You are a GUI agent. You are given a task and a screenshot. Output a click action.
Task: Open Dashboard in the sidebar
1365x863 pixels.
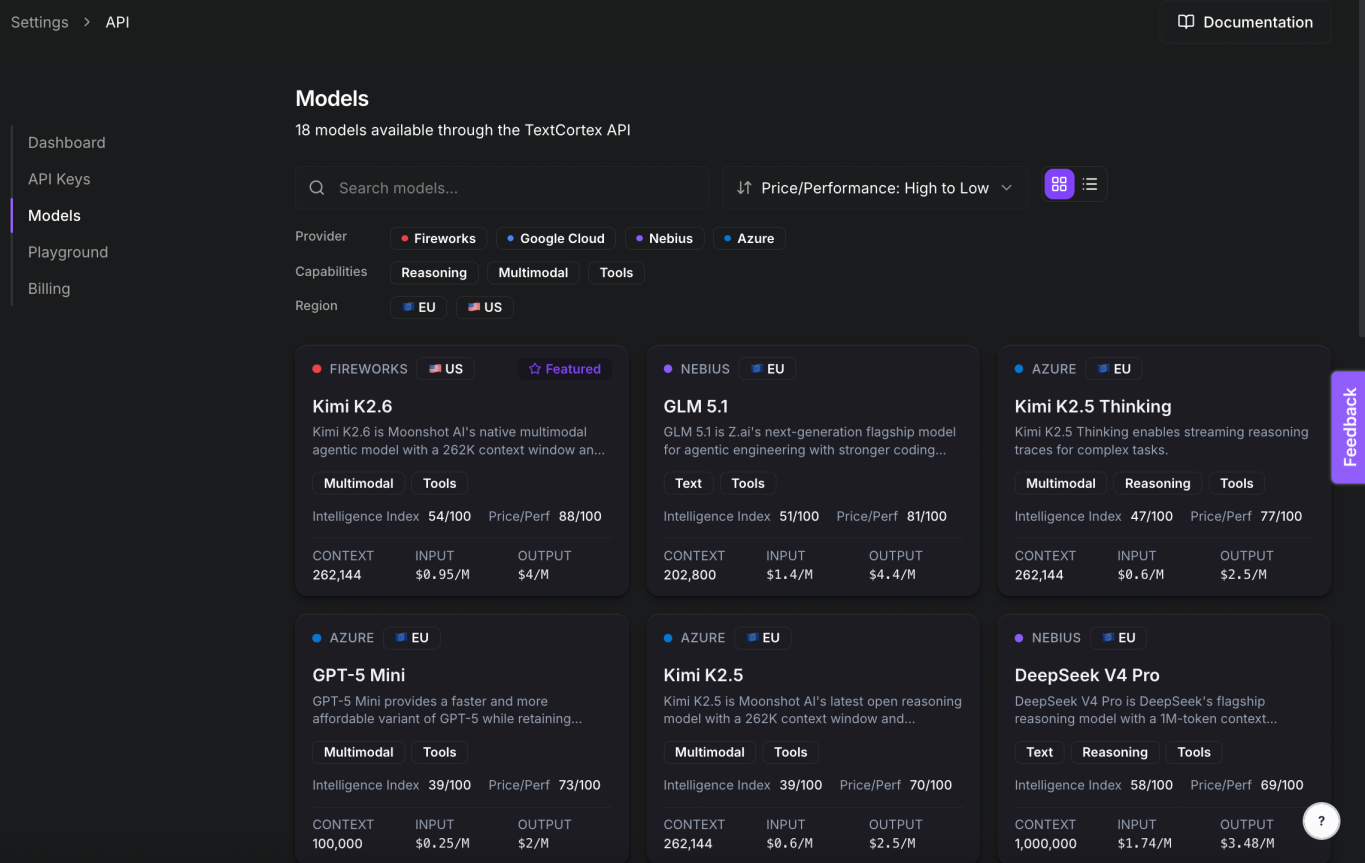coord(67,143)
